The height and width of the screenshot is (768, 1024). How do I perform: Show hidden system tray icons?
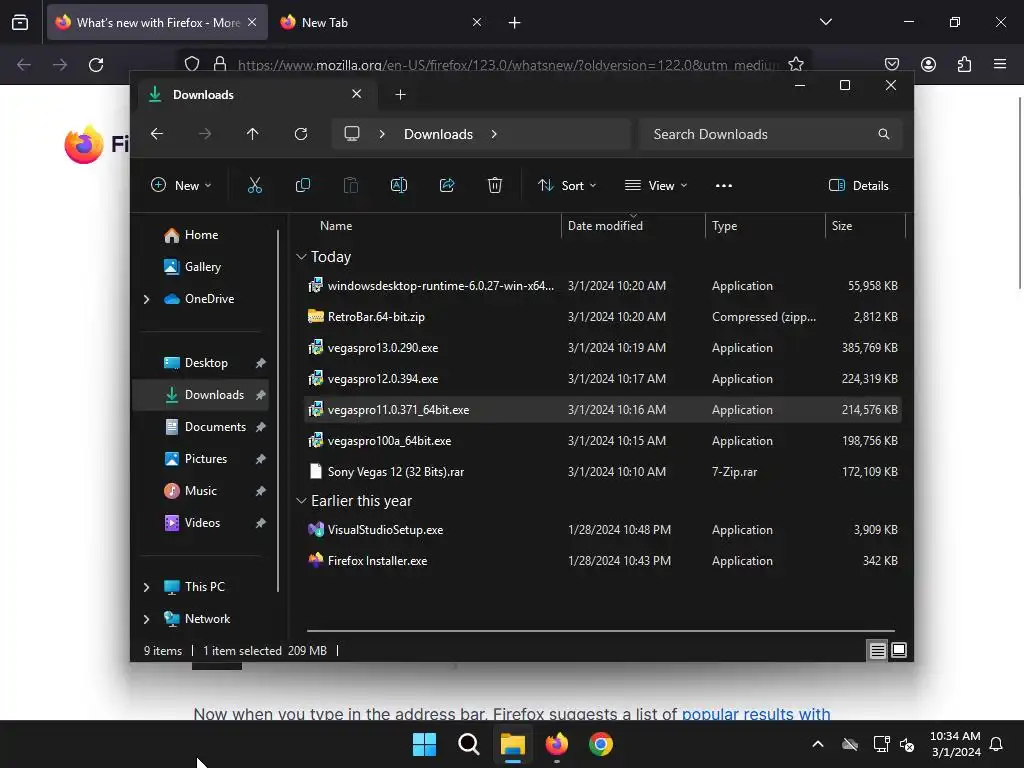coord(818,744)
